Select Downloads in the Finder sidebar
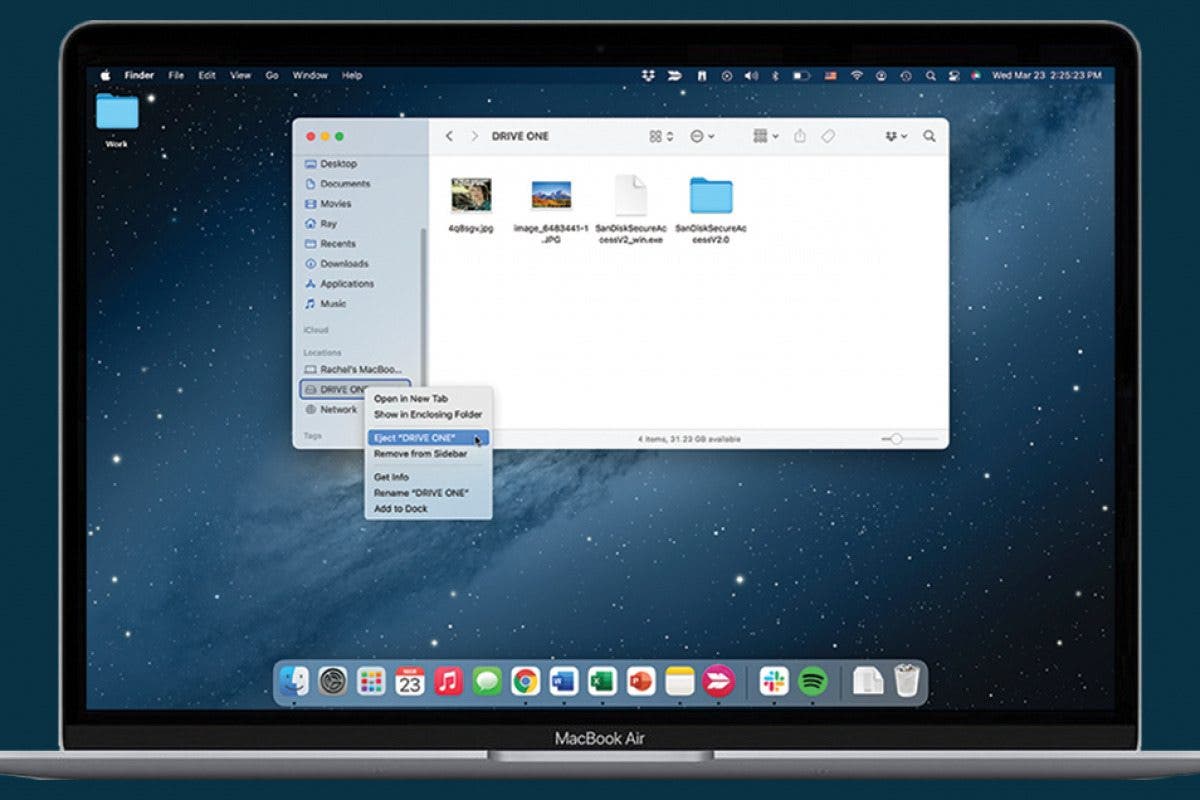Viewport: 1200px width, 800px height. pyautogui.click(x=343, y=264)
